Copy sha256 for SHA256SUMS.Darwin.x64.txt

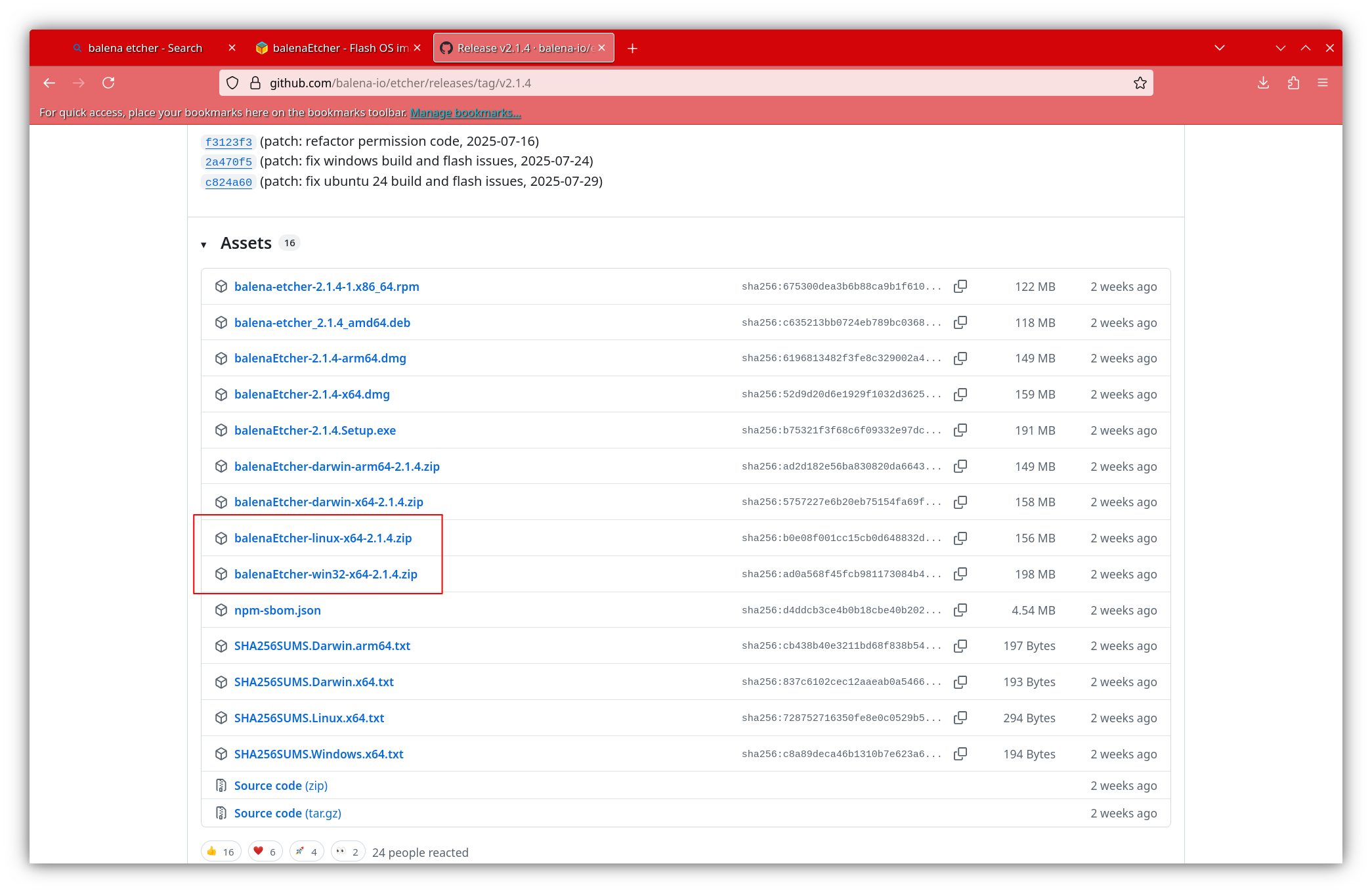960,682
